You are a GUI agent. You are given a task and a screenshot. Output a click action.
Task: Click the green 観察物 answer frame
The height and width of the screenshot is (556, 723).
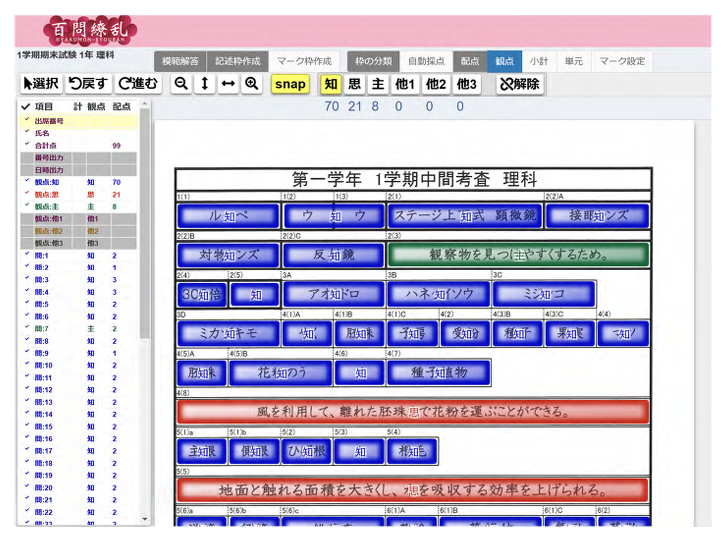point(518,254)
